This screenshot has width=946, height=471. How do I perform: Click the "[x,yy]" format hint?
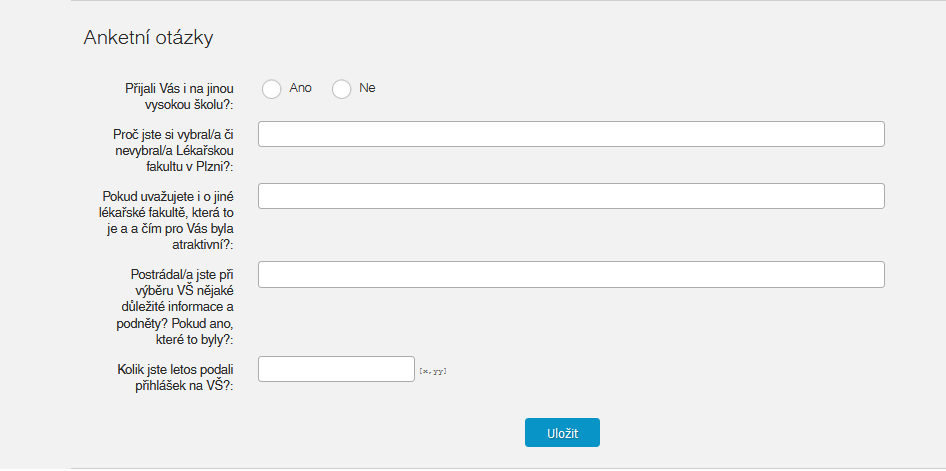pos(432,372)
